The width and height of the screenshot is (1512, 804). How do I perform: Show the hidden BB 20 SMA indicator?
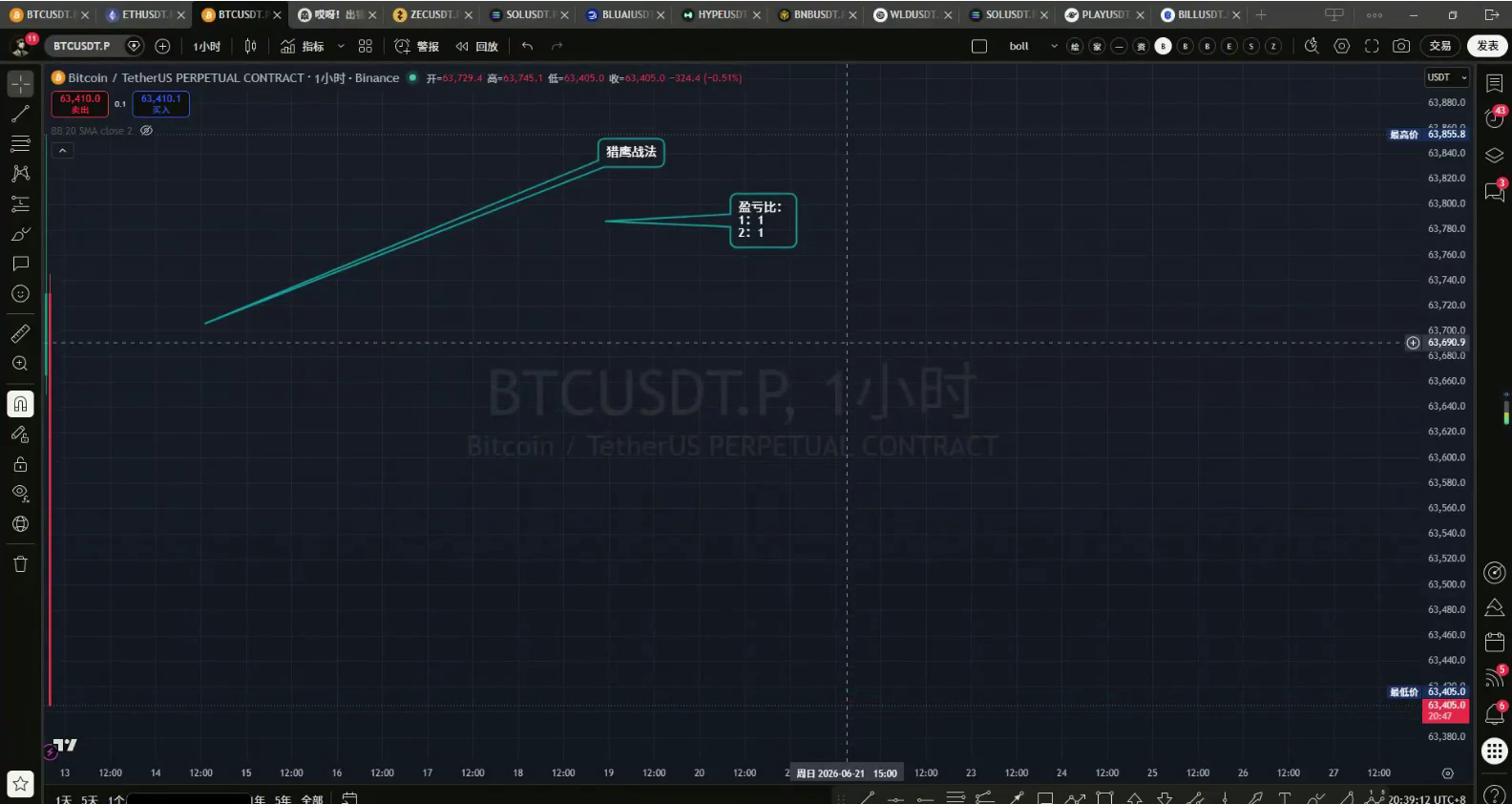[x=146, y=131]
